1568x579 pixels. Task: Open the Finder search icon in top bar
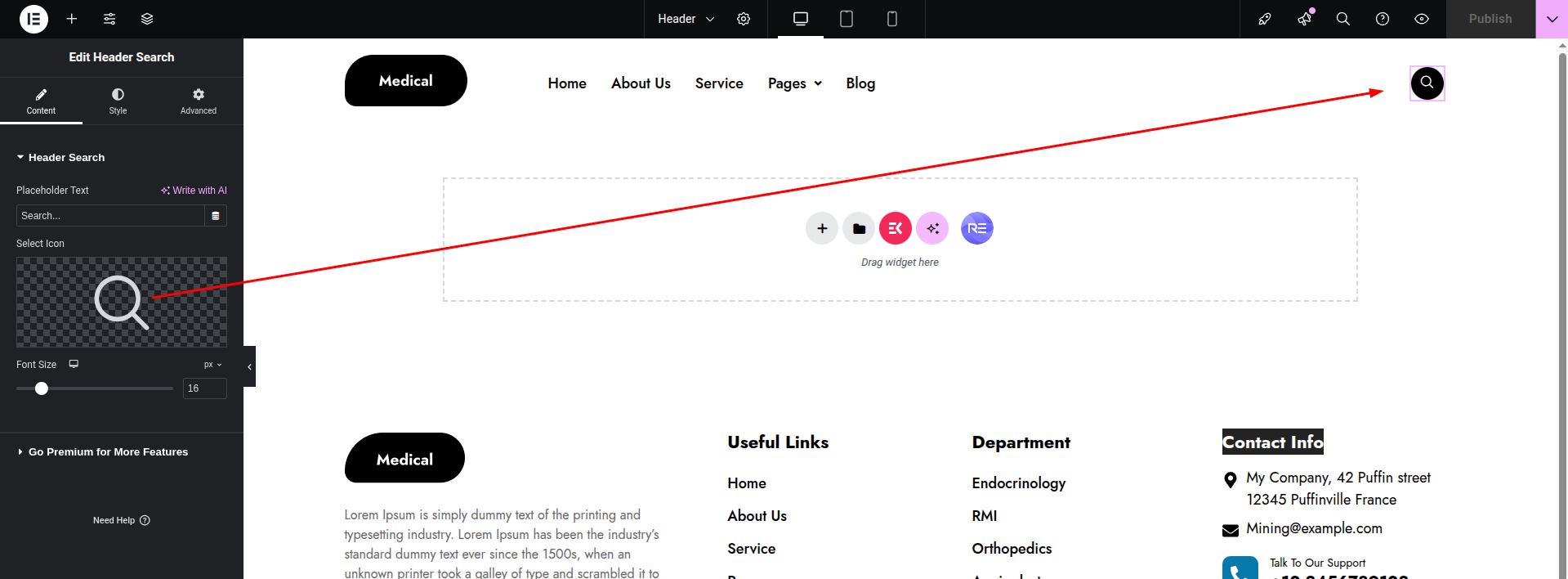(x=1342, y=19)
